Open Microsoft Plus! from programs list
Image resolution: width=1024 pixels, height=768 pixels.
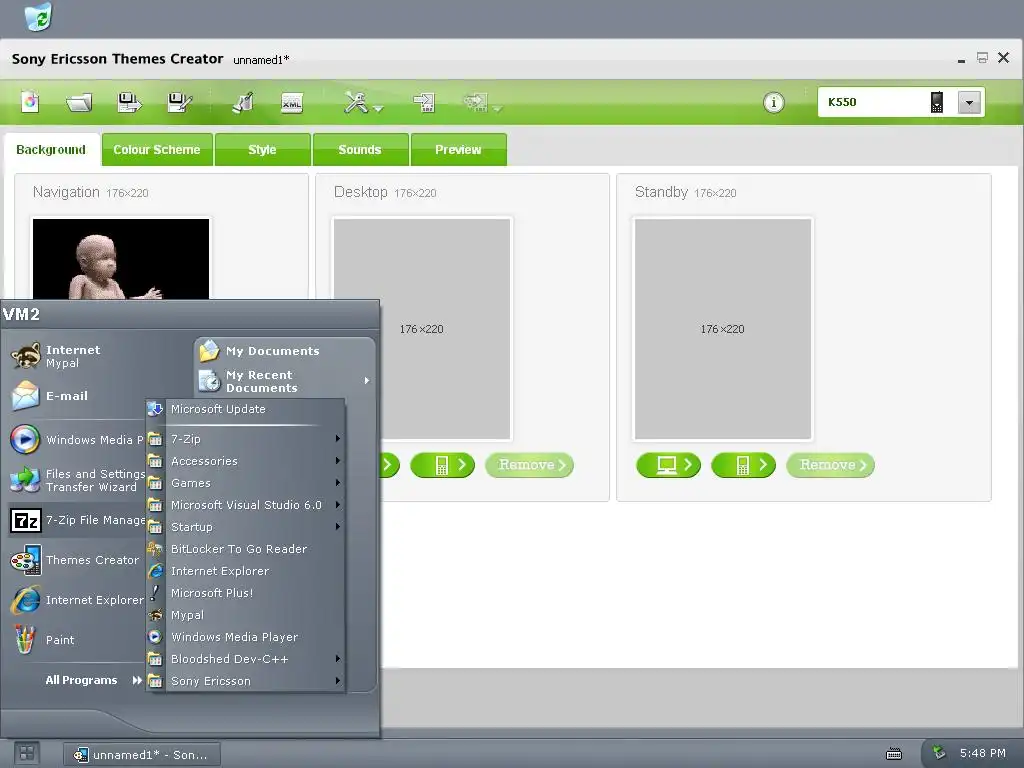(x=246, y=593)
